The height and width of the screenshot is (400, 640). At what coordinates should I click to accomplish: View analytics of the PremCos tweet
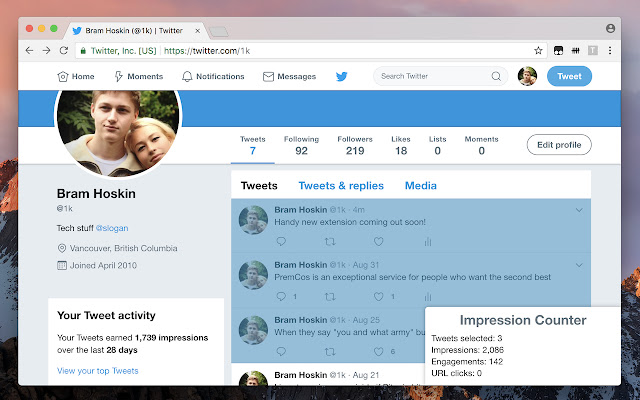428,297
